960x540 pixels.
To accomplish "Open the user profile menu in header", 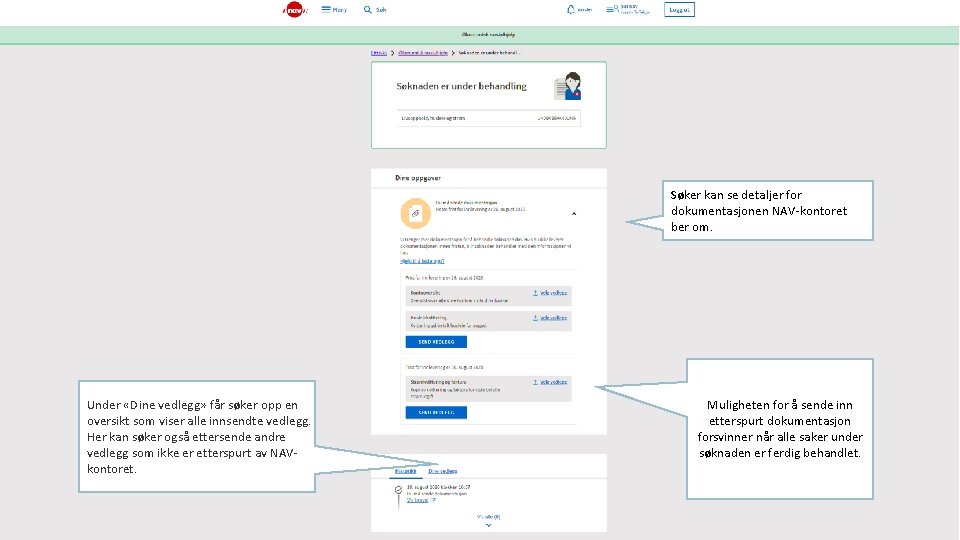I will pos(628,10).
